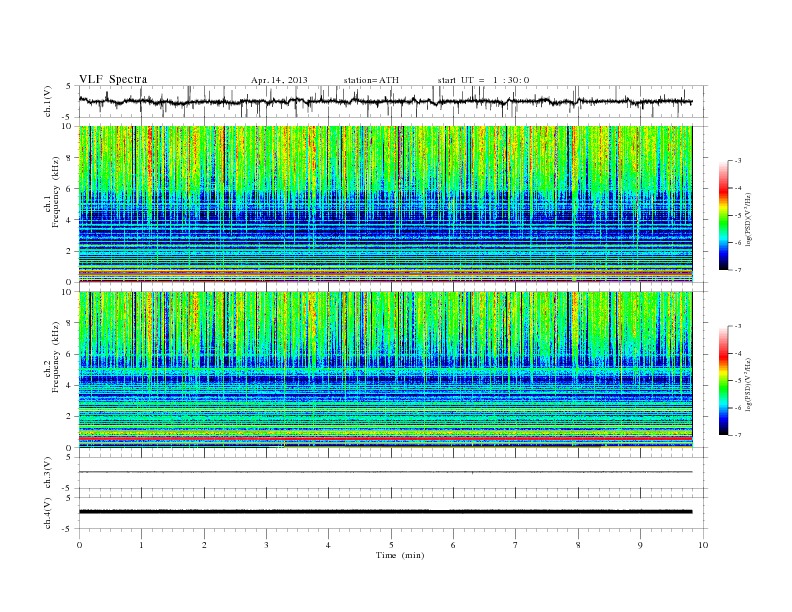Click ch.1 colorbar 'log(PSD)(V²/Hz)' label
This screenshot has width=792, height=612.
click(749, 219)
